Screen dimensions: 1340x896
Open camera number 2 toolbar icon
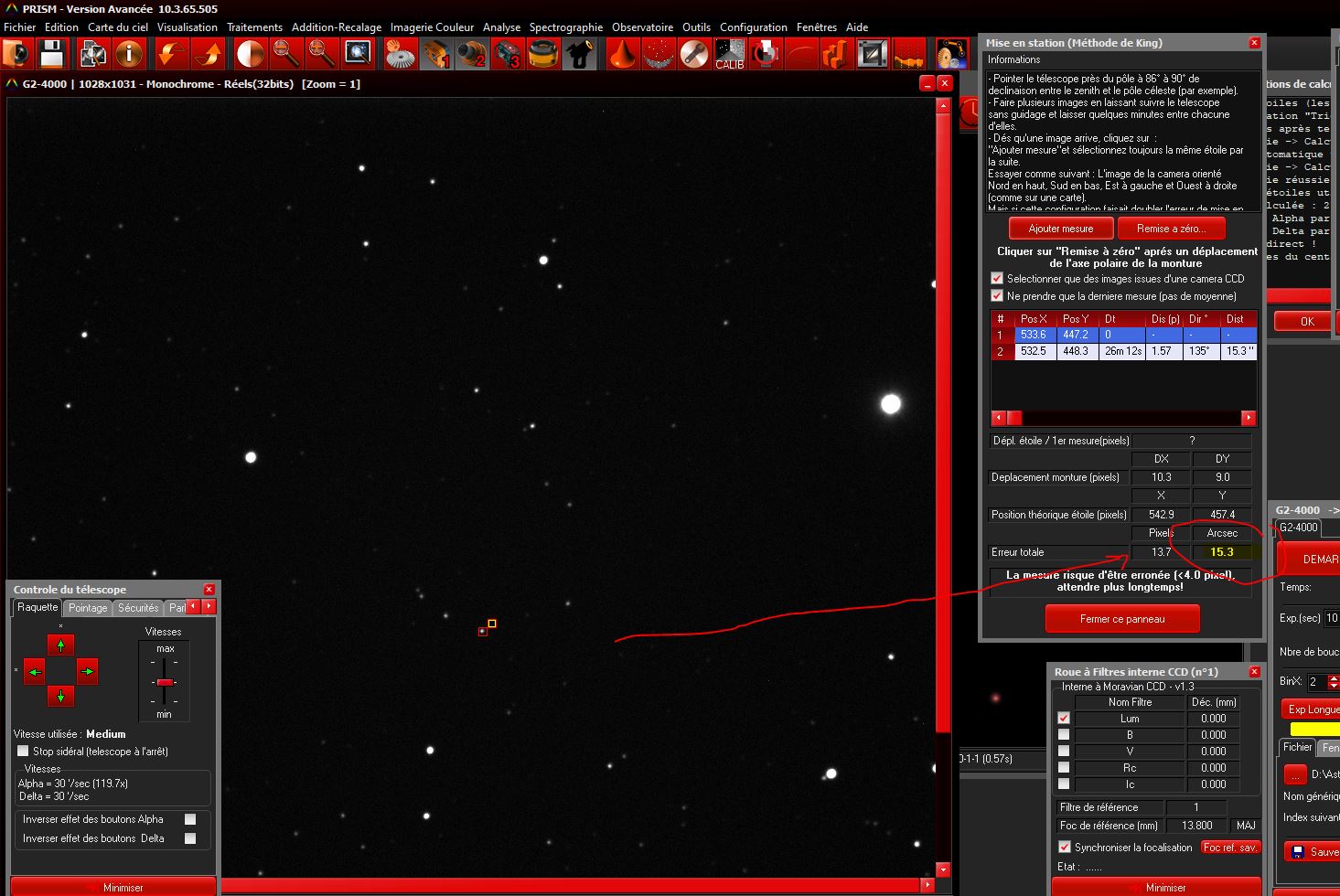point(472,55)
